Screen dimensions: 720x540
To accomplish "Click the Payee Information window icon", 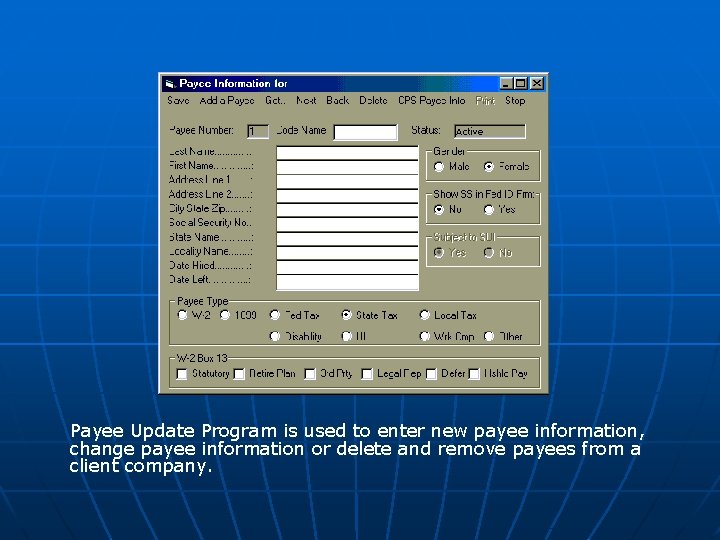I will click(x=170, y=84).
